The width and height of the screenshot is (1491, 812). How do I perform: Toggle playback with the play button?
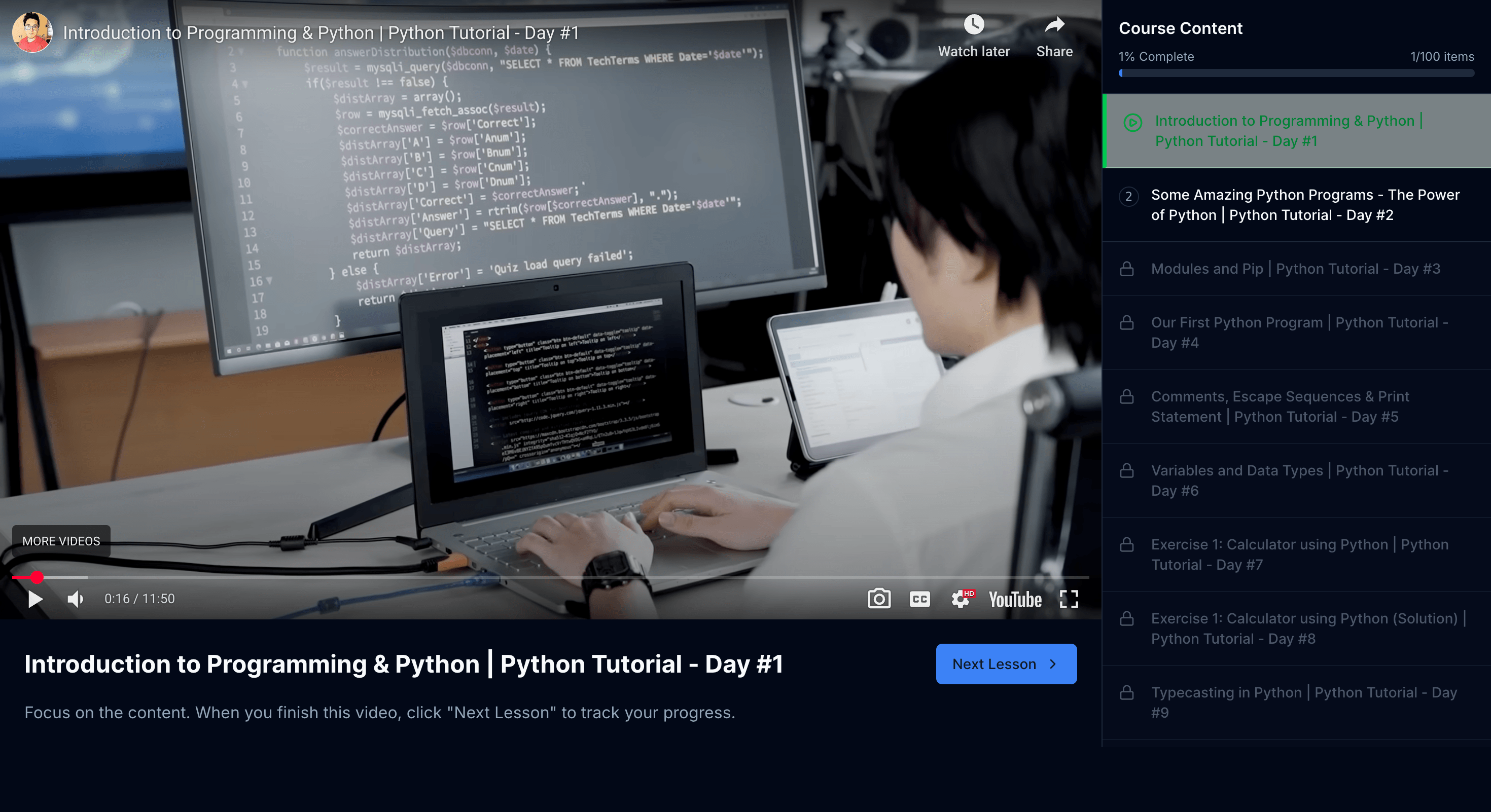pos(34,599)
